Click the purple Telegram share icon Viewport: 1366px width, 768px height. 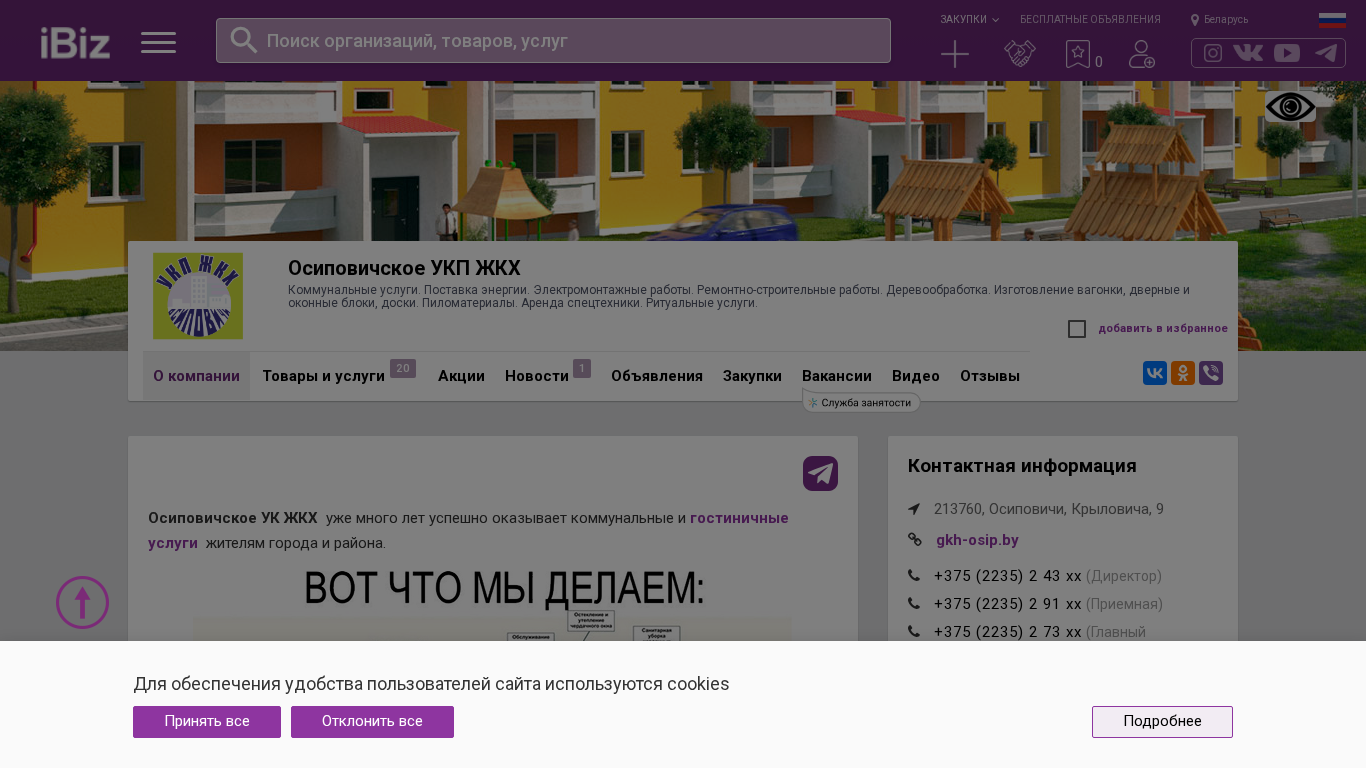[820, 473]
